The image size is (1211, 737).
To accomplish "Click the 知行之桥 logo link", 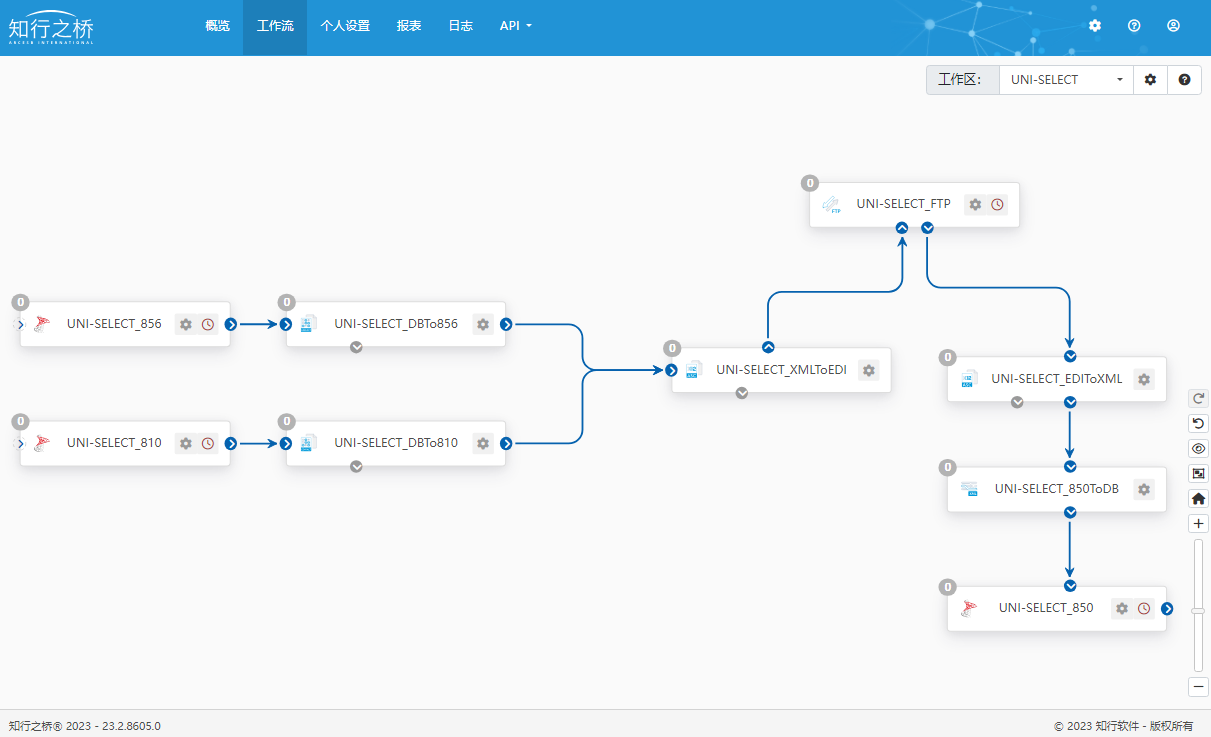I will click(50, 26).
